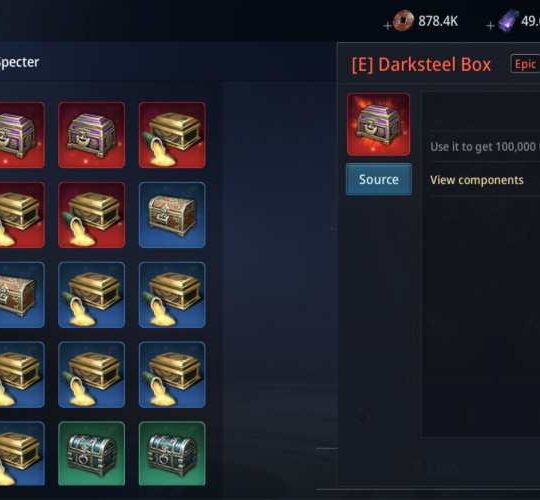Choose the rightmost green silver chest
Image resolution: width=540 pixels, height=500 pixels.
pos(172,454)
